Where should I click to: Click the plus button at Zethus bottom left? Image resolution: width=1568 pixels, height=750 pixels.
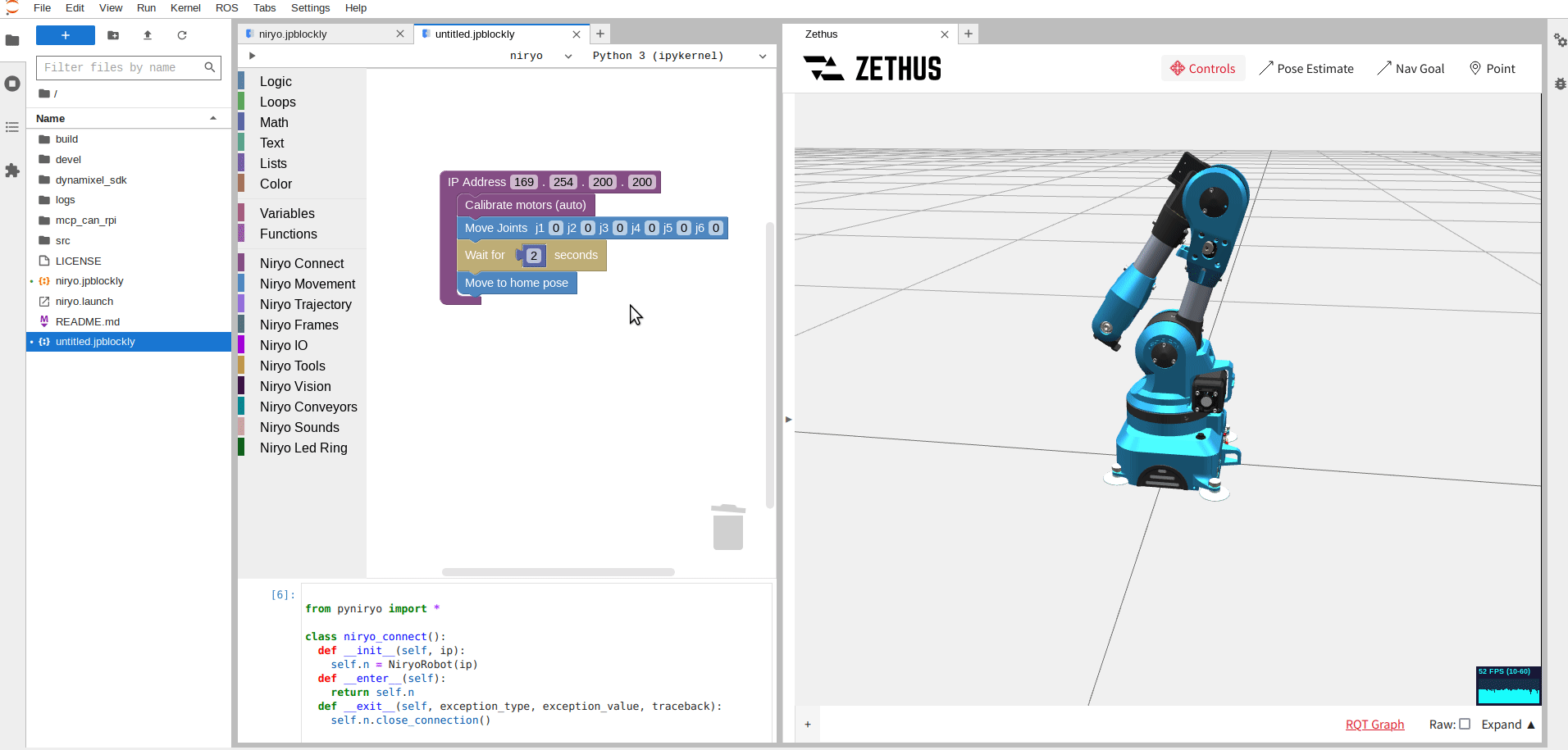click(808, 725)
